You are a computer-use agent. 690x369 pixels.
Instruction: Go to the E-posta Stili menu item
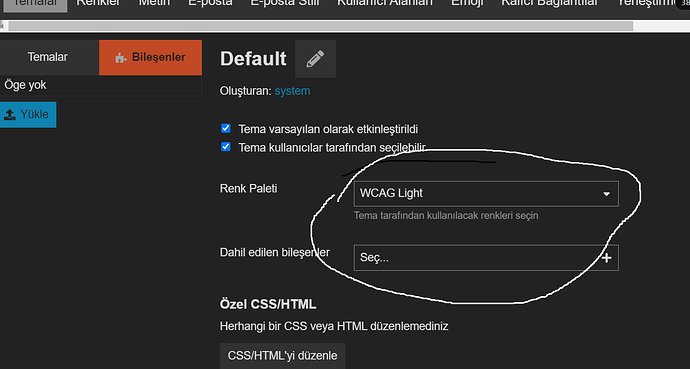[285, 3]
